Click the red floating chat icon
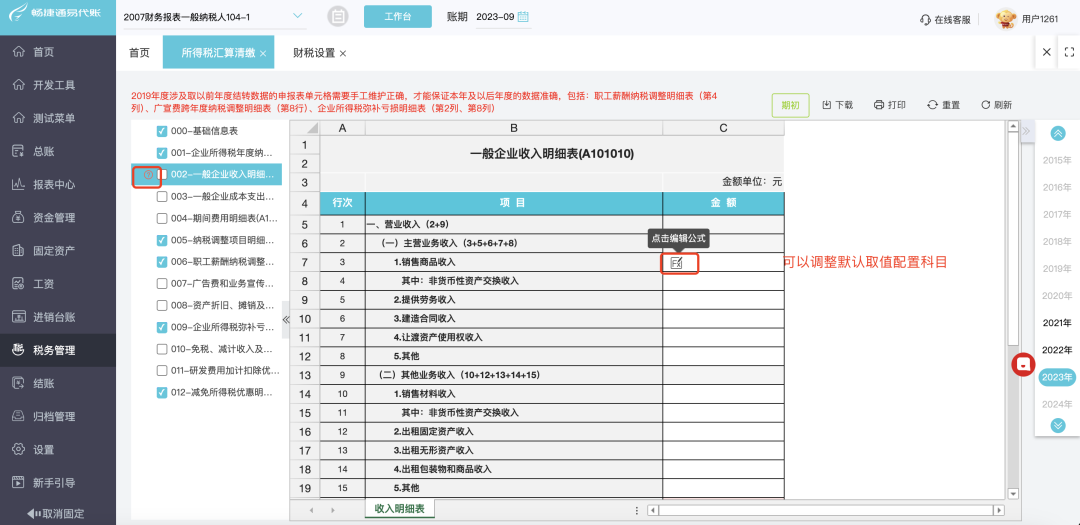 1024,363
